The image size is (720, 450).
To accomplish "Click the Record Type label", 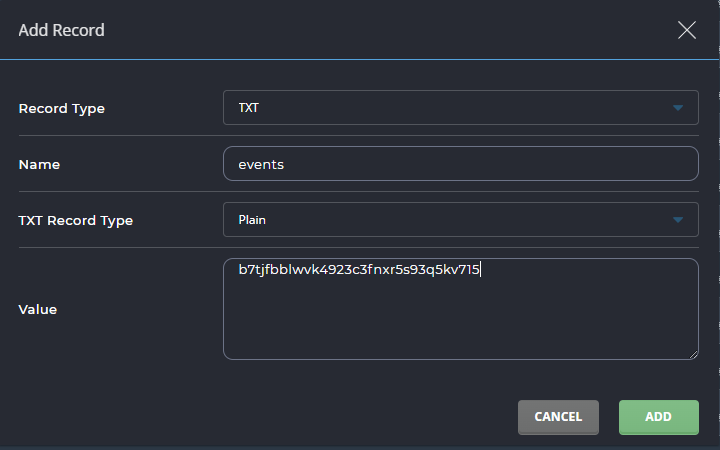I will 62,108.
